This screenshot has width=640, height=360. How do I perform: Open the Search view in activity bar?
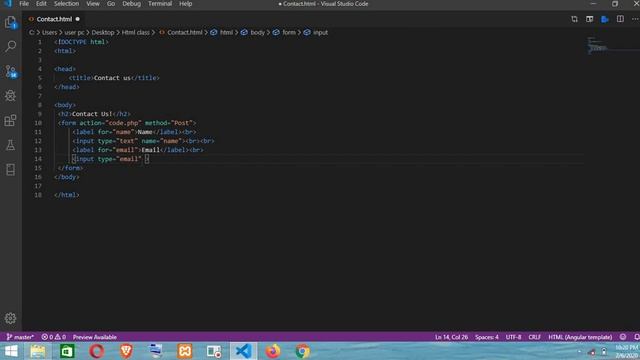pos(11,46)
